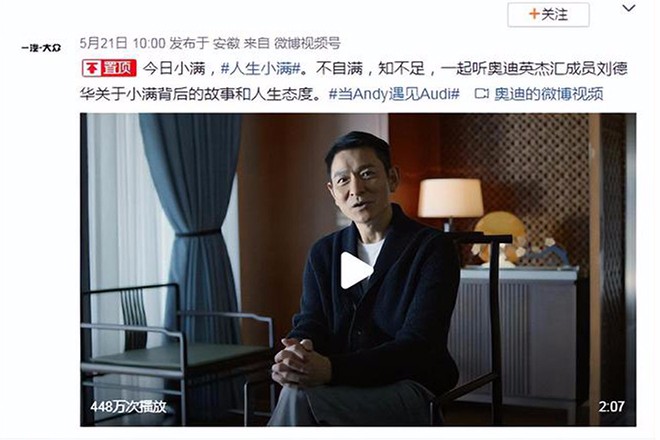This screenshot has height=440, width=660.
Task: Open the video thumbnail of the seated man
Action: coord(358,269)
